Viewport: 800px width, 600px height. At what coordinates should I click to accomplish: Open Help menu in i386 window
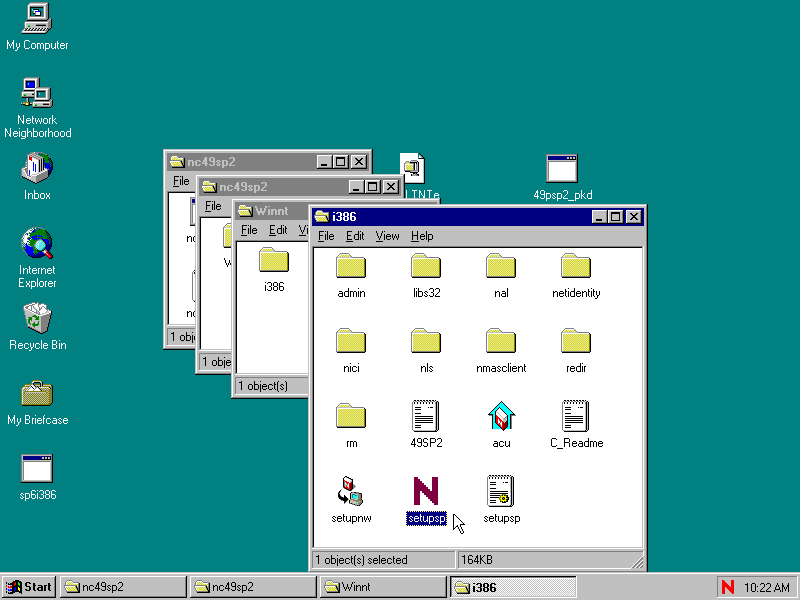tap(422, 236)
